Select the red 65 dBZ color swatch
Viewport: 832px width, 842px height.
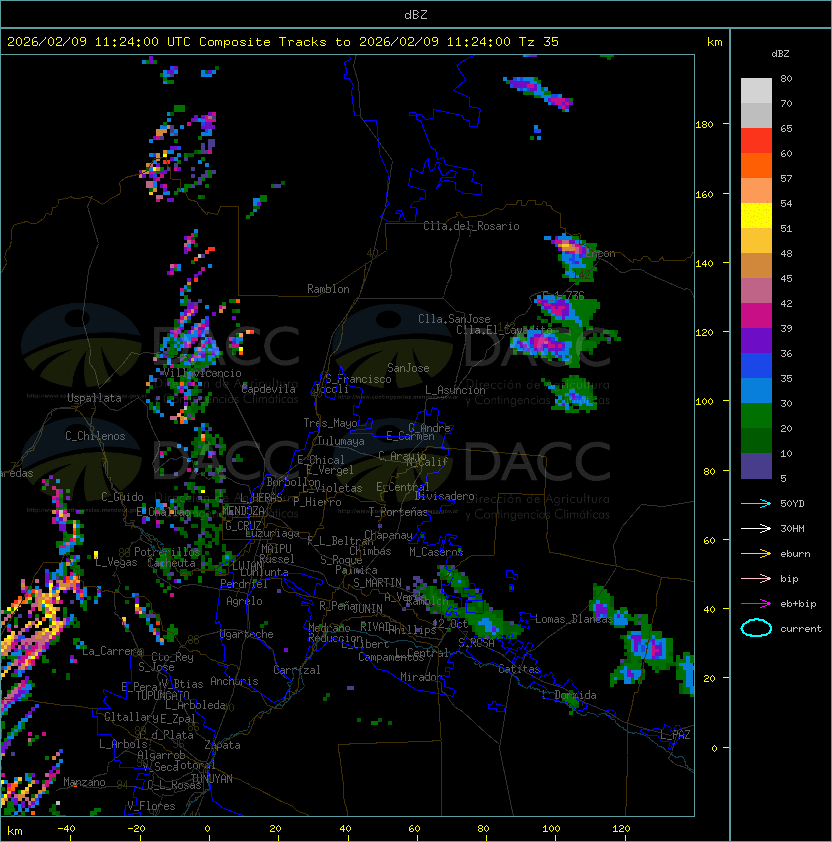coord(756,141)
